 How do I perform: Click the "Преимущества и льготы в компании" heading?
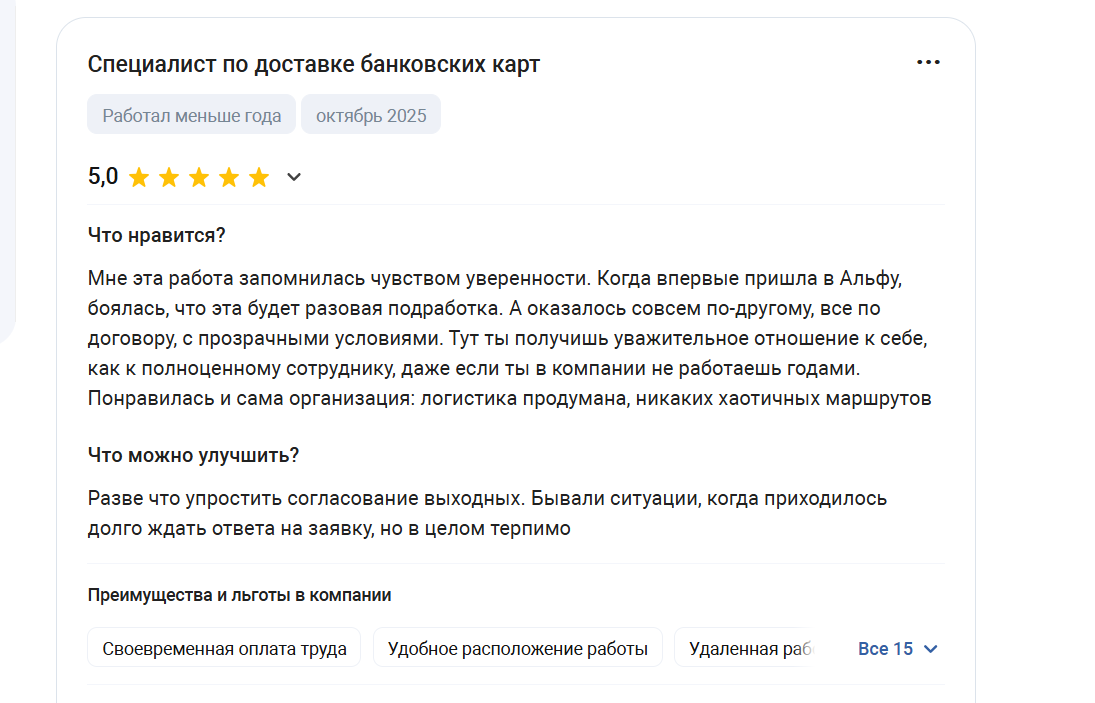[239, 595]
